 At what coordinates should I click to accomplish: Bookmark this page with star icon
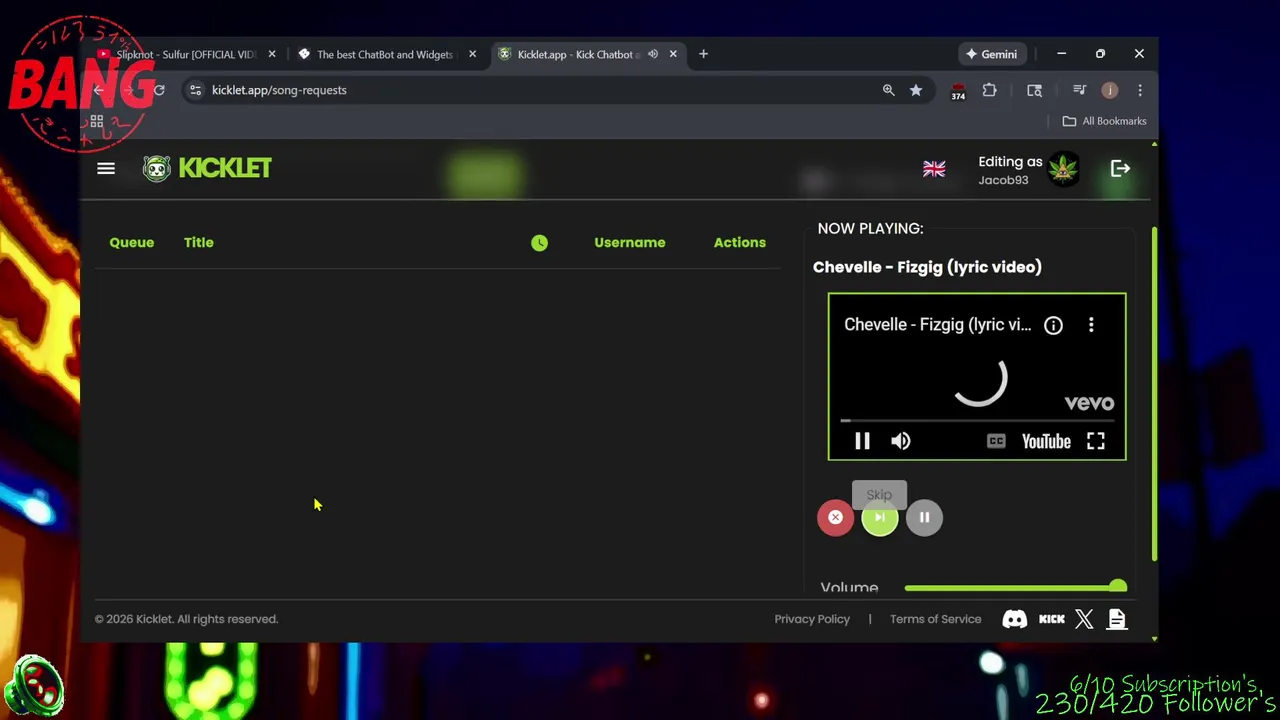pos(916,90)
